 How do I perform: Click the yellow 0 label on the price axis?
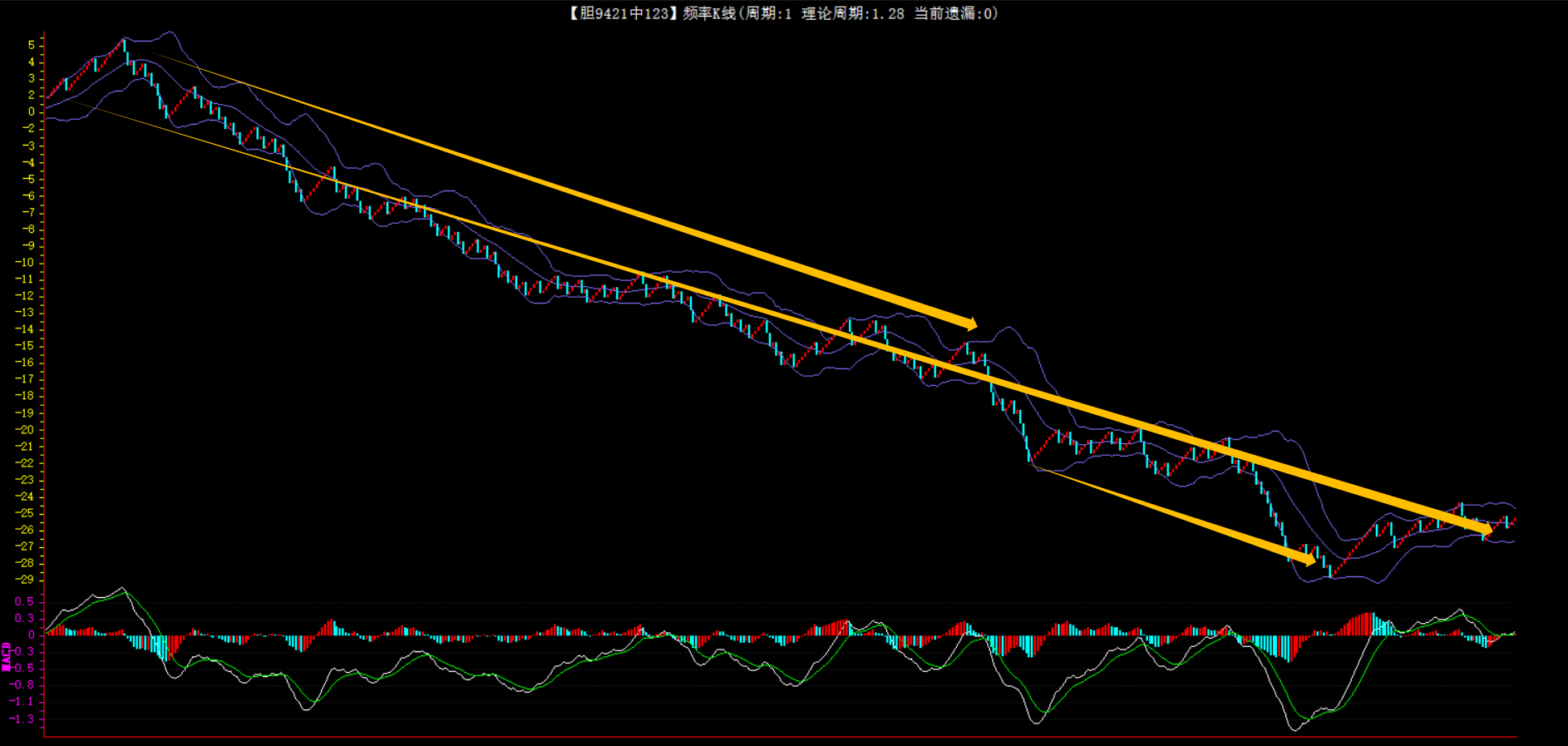click(x=32, y=111)
